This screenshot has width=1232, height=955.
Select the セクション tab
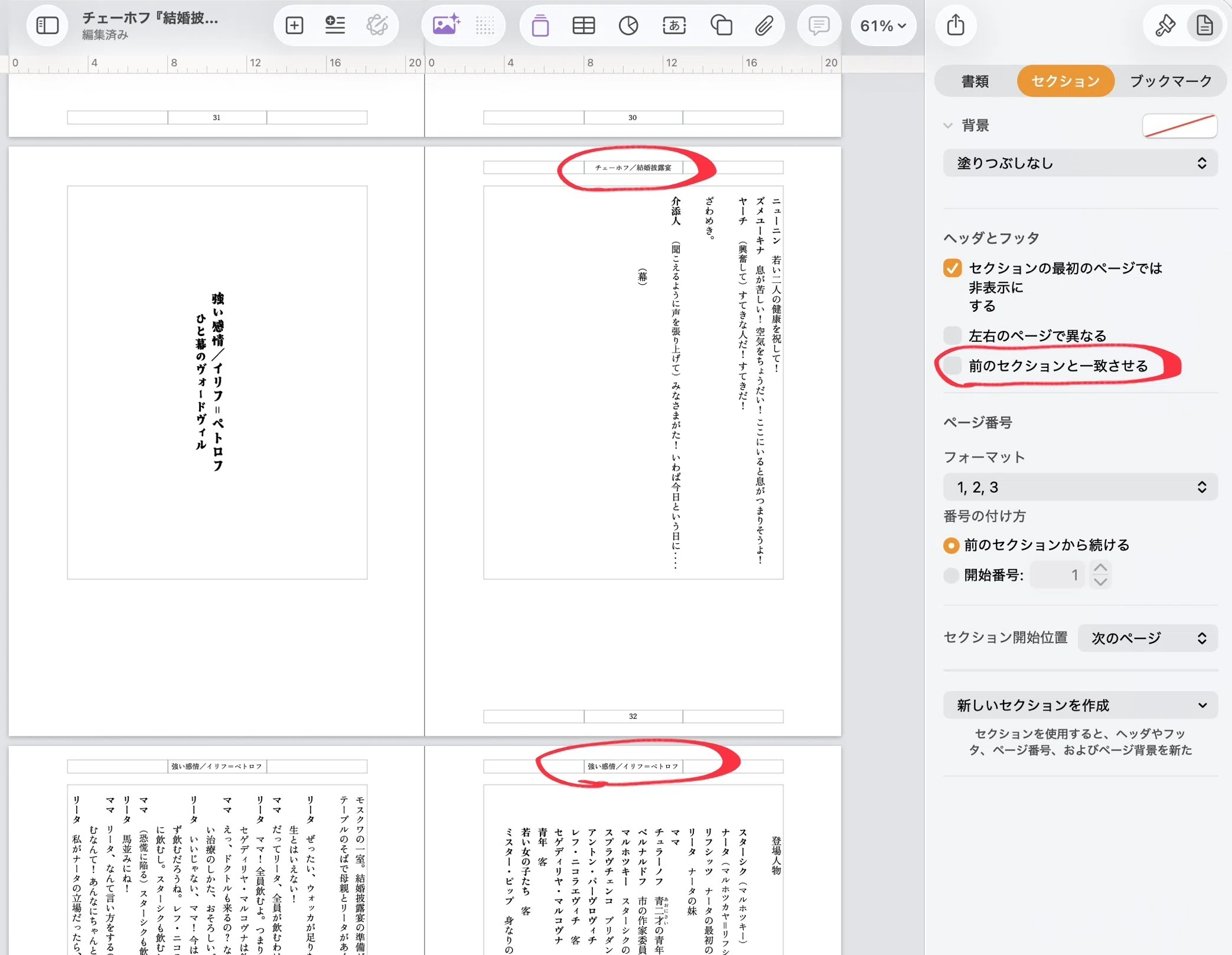(1065, 81)
